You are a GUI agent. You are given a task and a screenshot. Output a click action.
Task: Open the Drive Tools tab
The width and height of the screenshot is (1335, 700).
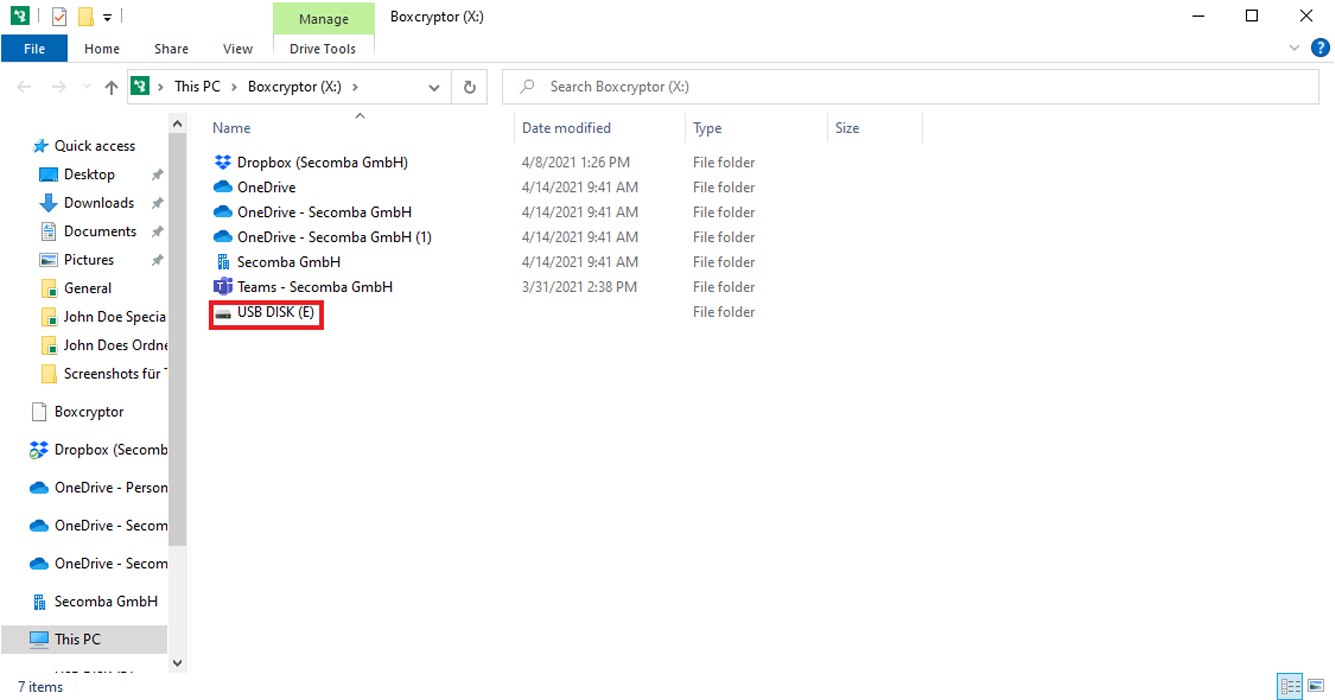coord(323,48)
